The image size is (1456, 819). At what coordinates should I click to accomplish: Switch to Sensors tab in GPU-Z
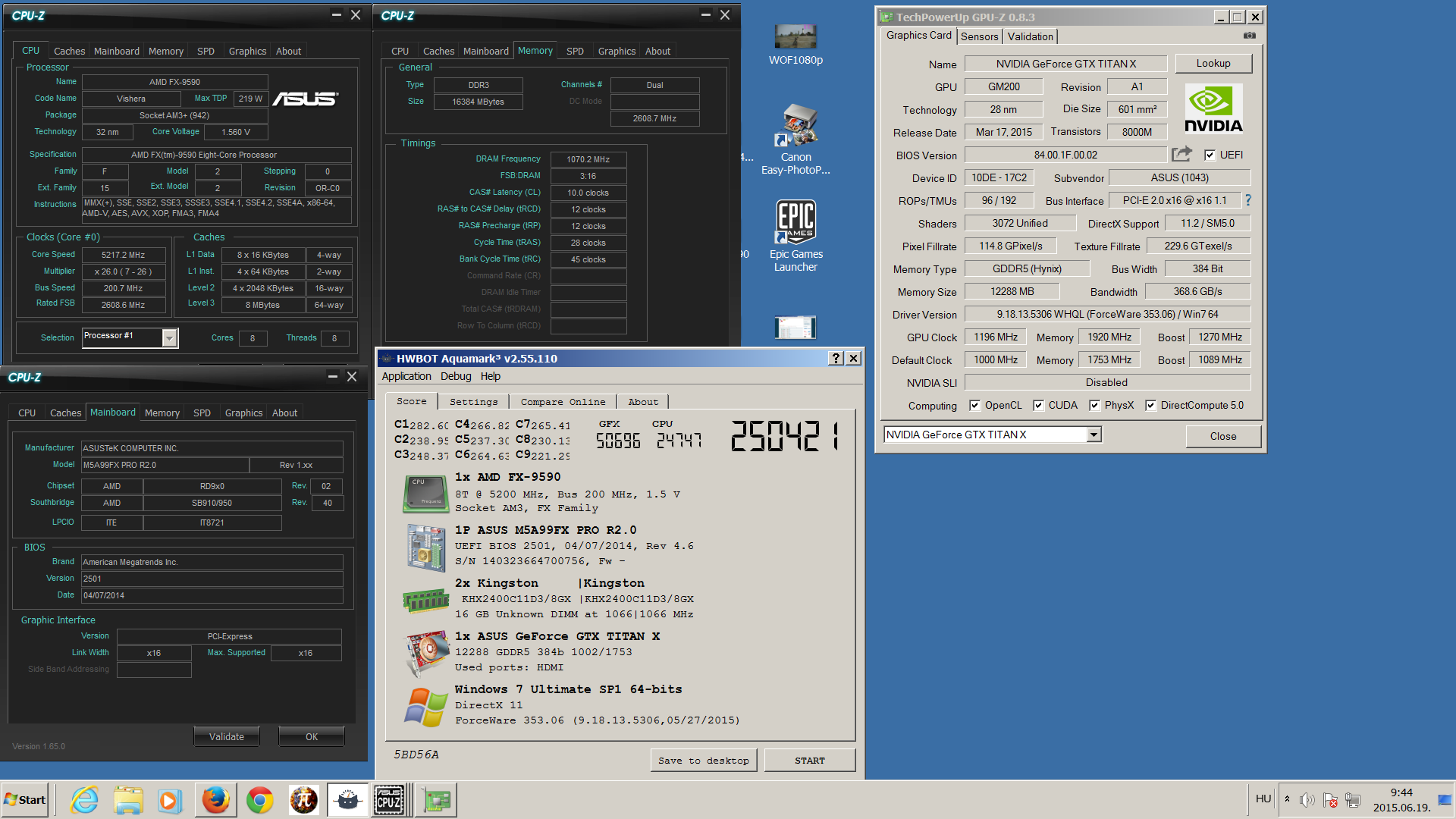coord(979,36)
